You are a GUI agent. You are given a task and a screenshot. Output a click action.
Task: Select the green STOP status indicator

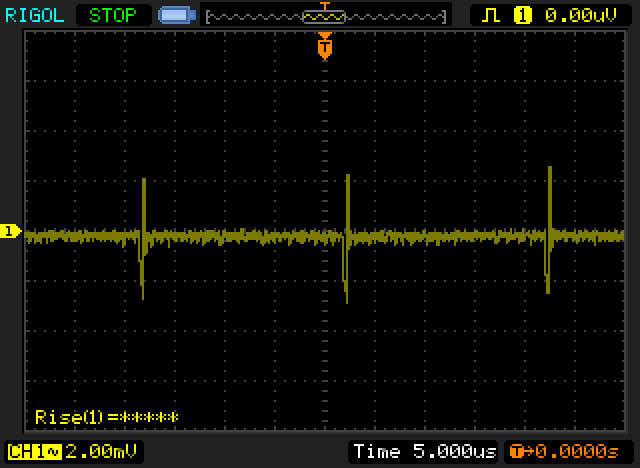click(x=113, y=16)
